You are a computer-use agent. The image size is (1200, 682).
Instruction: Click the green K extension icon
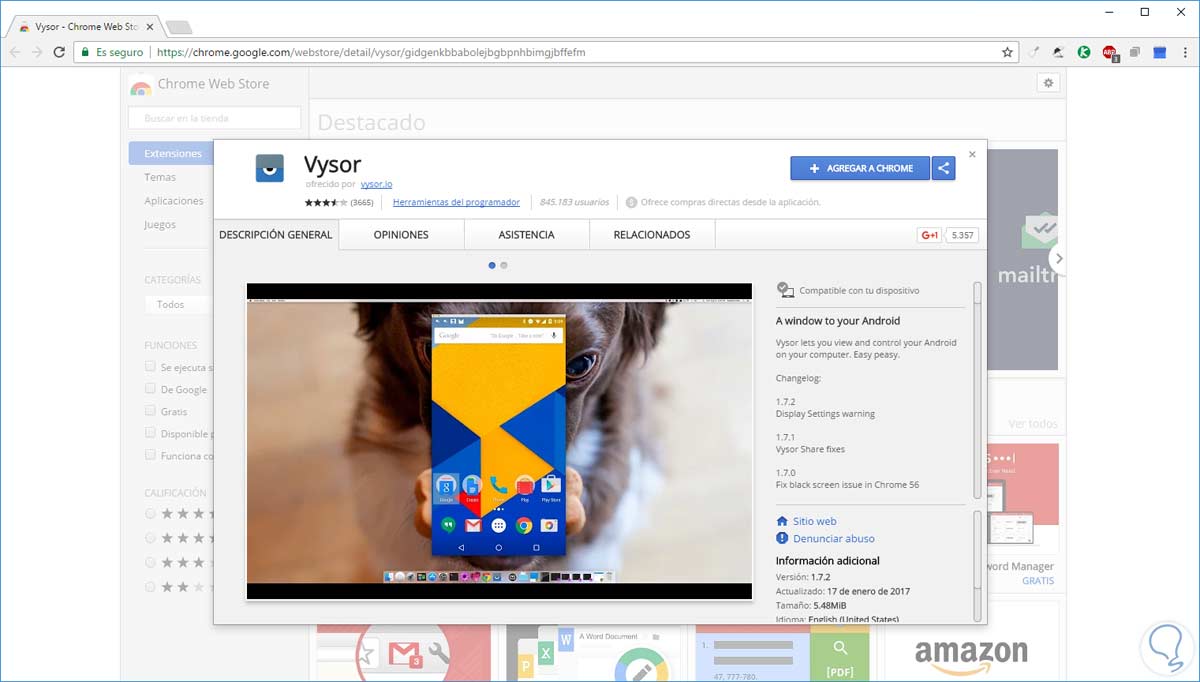[1084, 52]
